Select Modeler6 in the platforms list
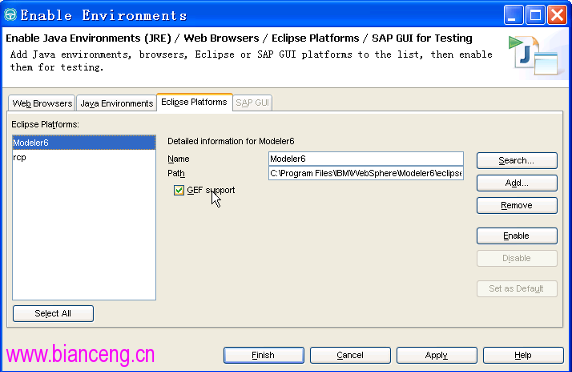Viewport: 572px width, 372px height. (84, 143)
